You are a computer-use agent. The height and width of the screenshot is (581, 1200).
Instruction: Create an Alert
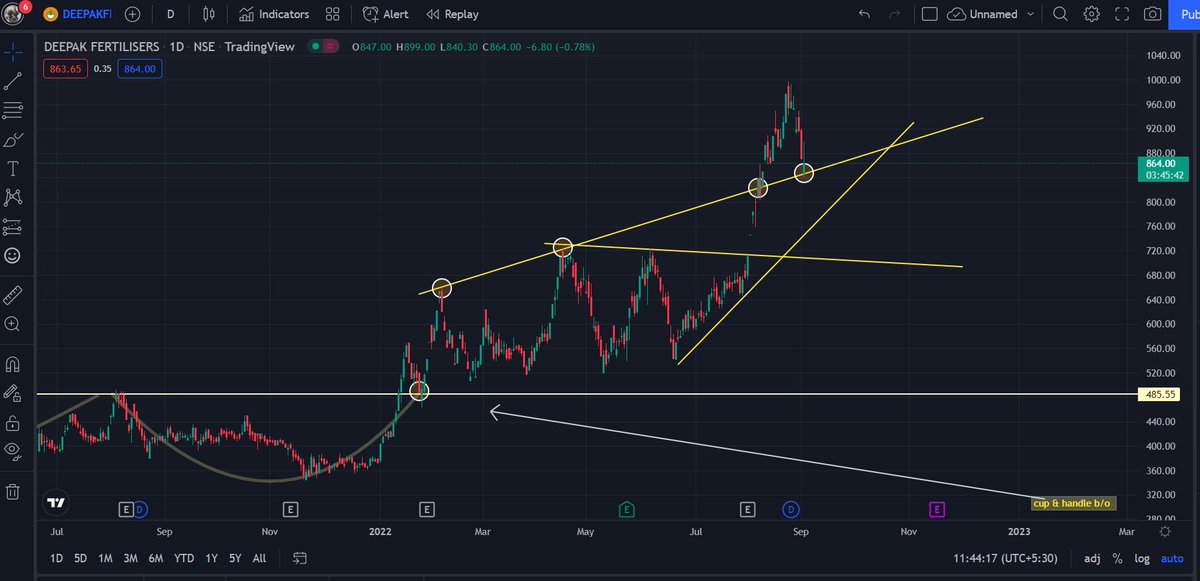(x=385, y=14)
